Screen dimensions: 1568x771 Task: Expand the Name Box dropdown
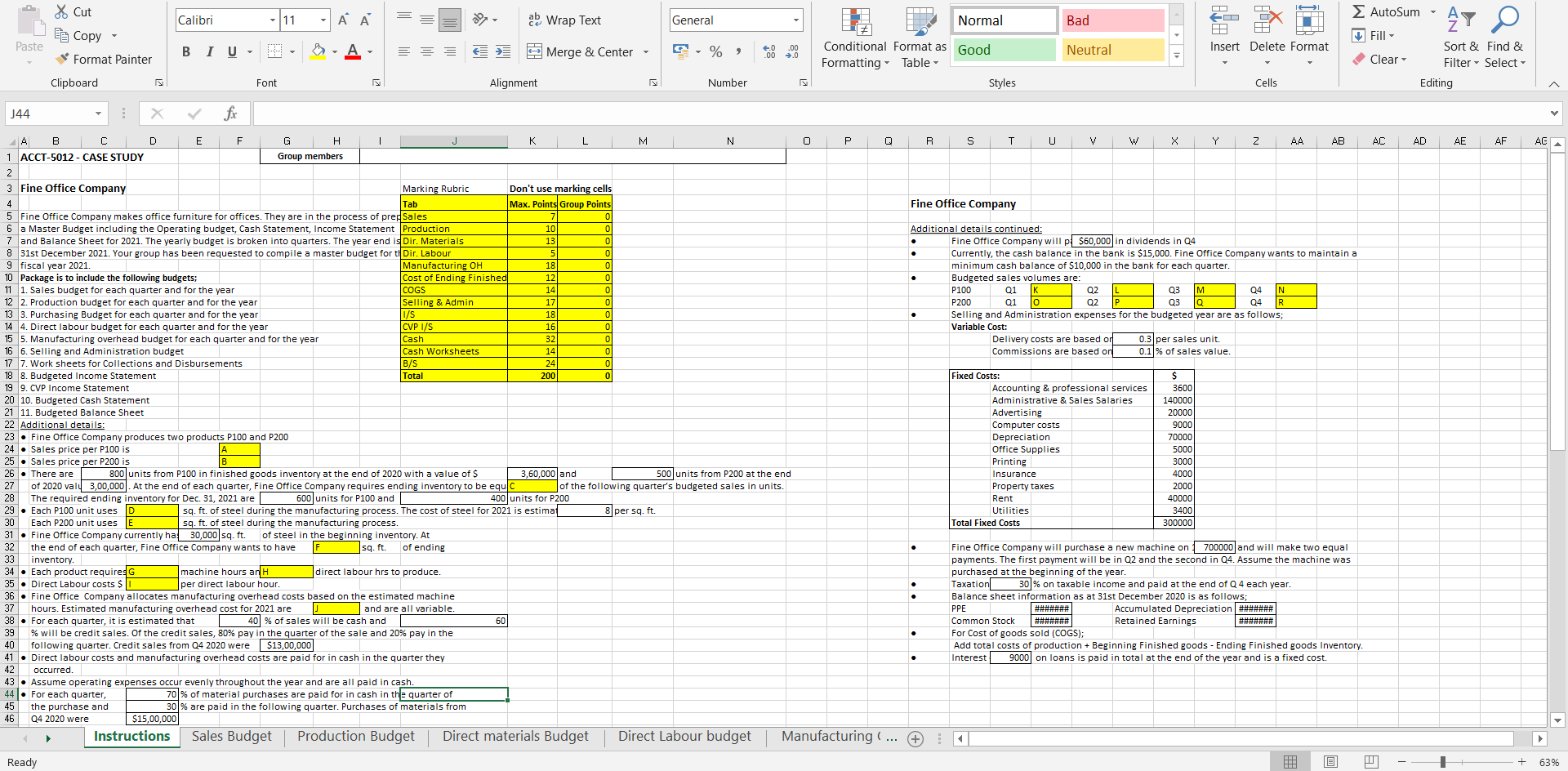(x=98, y=114)
